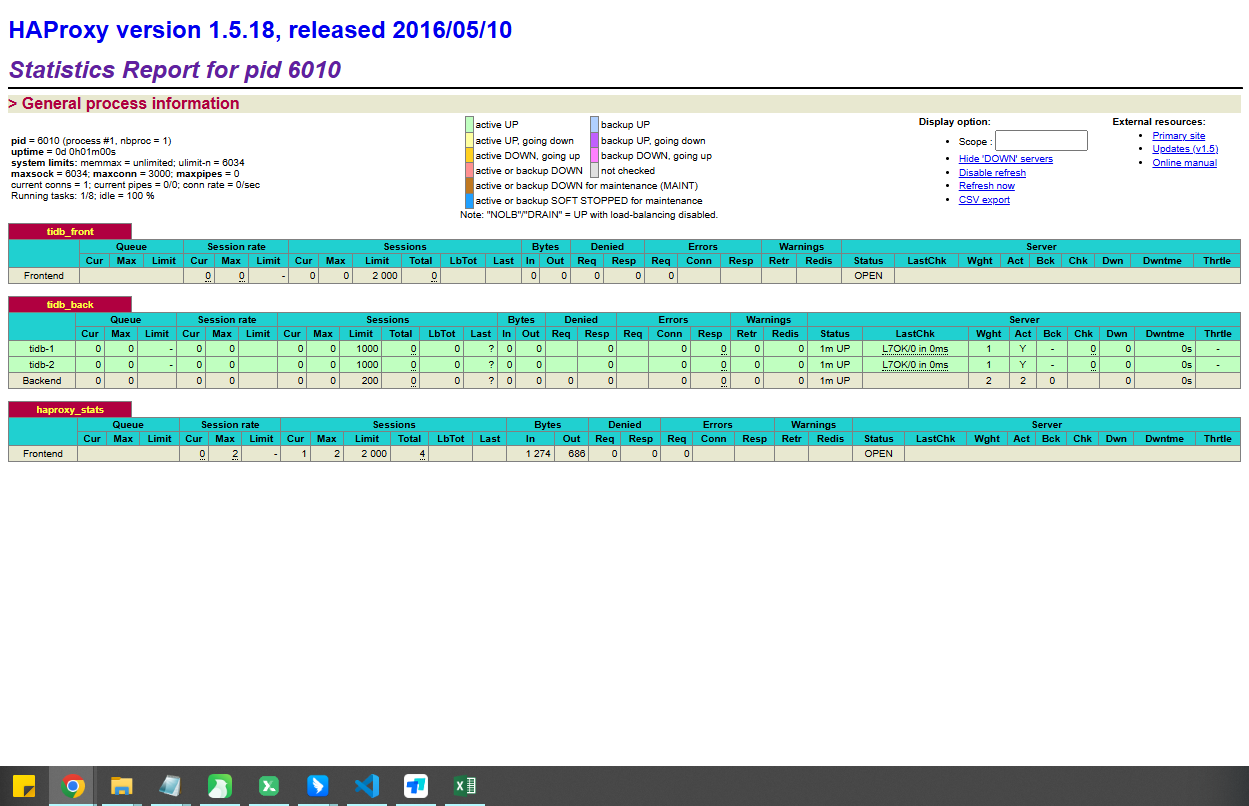1249x806 pixels.
Task: Click the 'Refresh now' link
Action: (987, 186)
